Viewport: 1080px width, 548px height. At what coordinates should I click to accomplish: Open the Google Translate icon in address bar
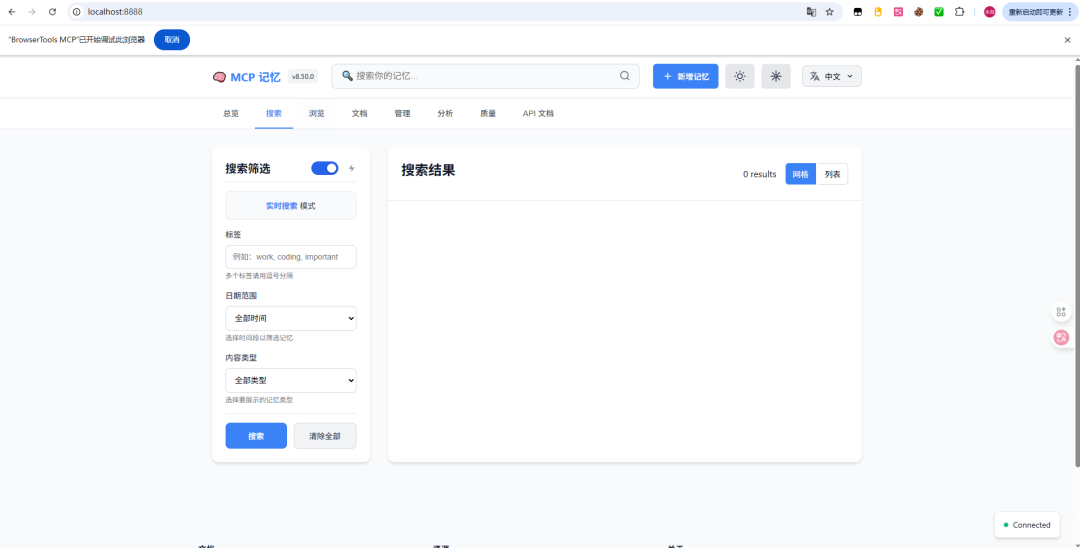point(811,12)
